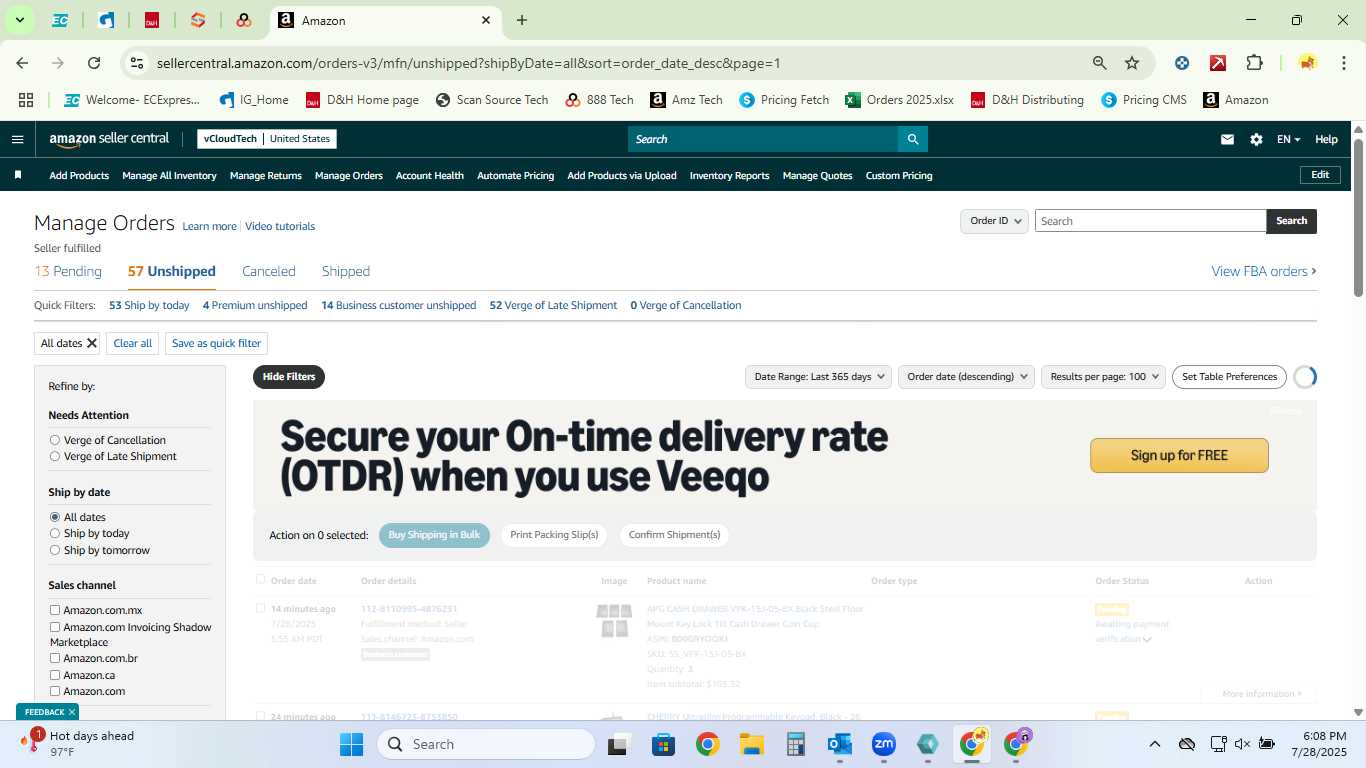This screenshot has width=1366, height=768.
Task: Select Verge of Late Shipment radio button
Action: point(55,456)
